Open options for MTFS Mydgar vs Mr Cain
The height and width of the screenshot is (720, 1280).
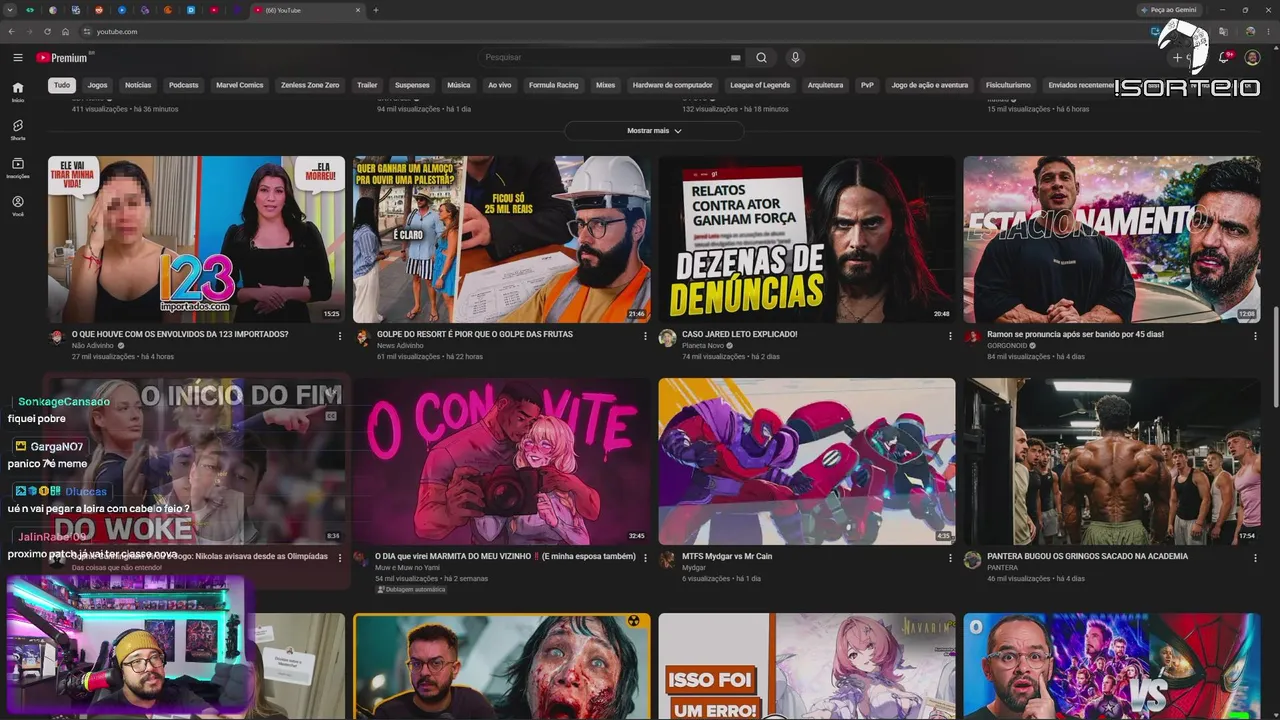pyautogui.click(x=950, y=558)
